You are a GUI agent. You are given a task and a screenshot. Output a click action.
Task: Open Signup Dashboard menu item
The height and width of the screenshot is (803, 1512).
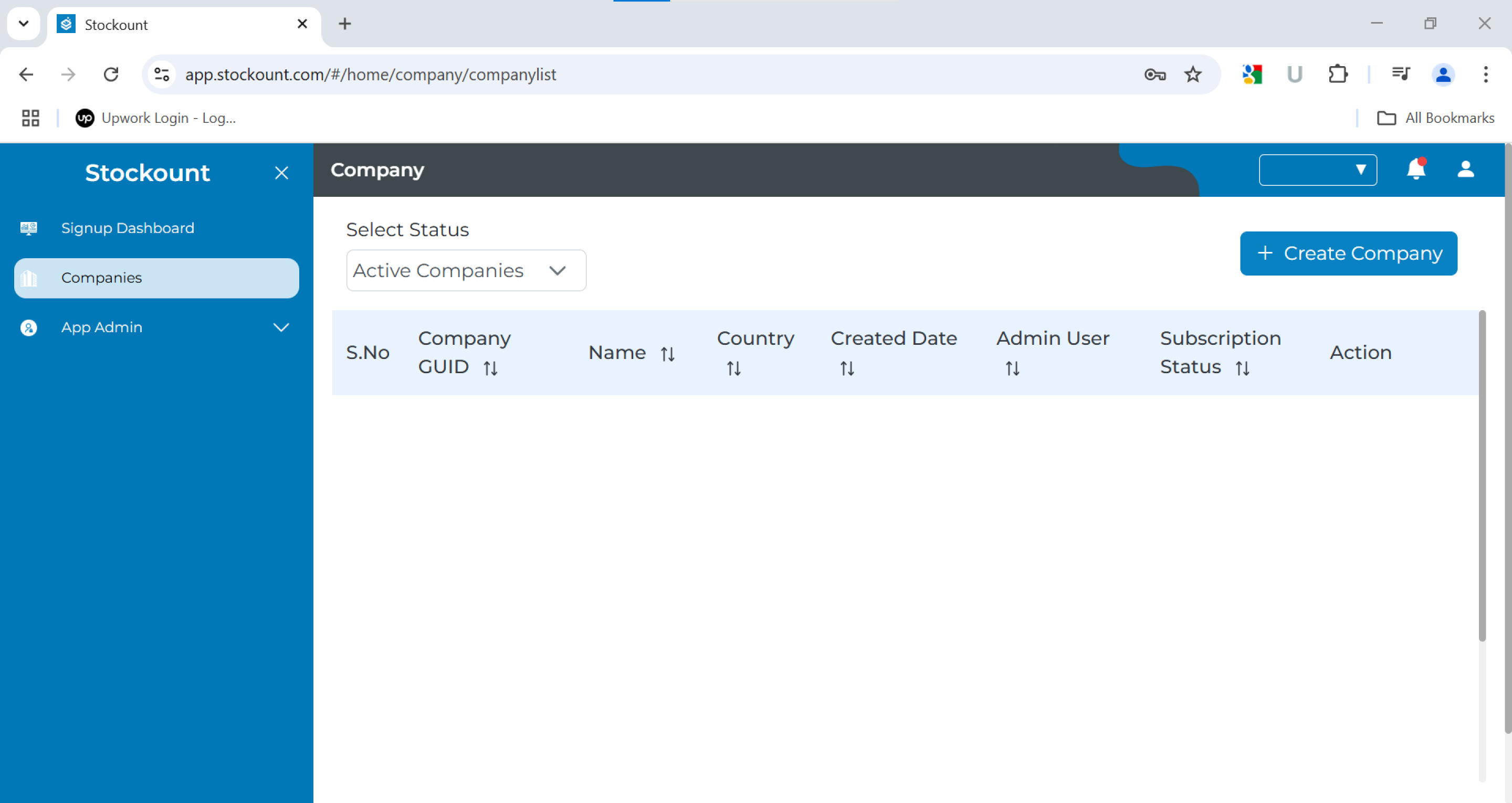(x=128, y=228)
